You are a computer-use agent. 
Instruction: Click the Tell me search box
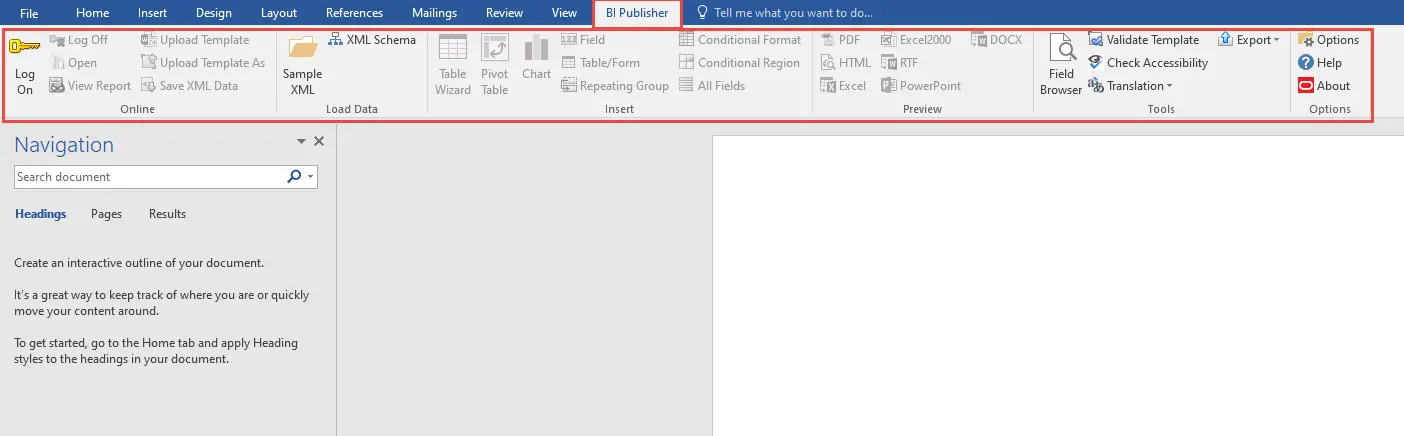[x=783, y=13]
